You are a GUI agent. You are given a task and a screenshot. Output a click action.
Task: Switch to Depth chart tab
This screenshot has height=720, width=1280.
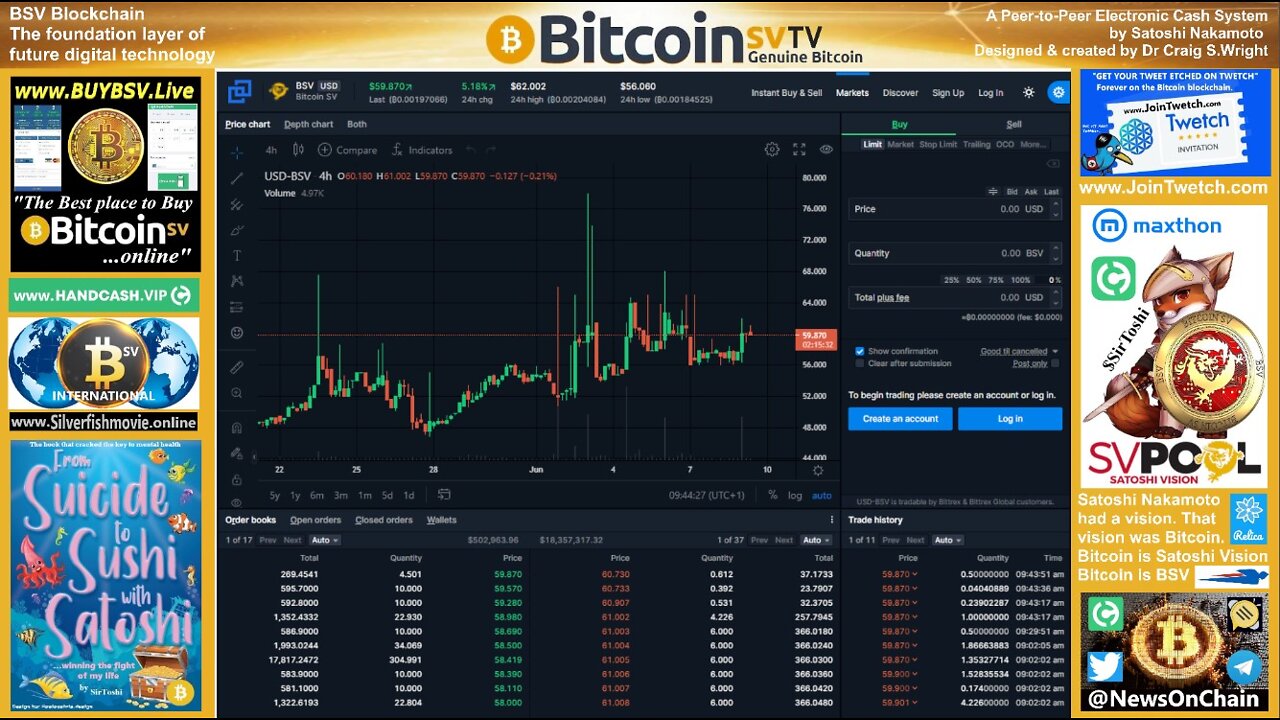pos(308,124)
